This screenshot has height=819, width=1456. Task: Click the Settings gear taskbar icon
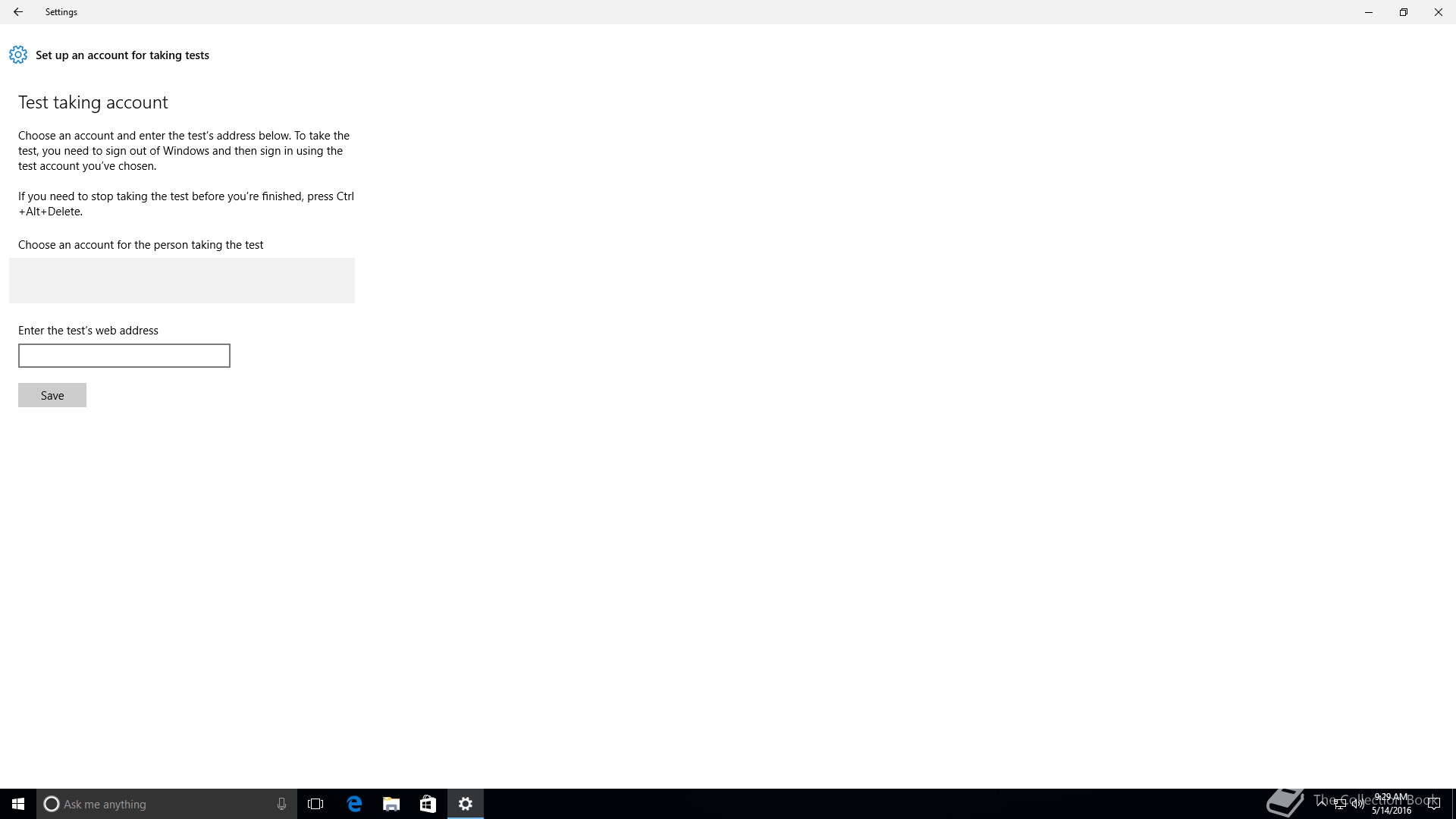[x=466, y=804]
